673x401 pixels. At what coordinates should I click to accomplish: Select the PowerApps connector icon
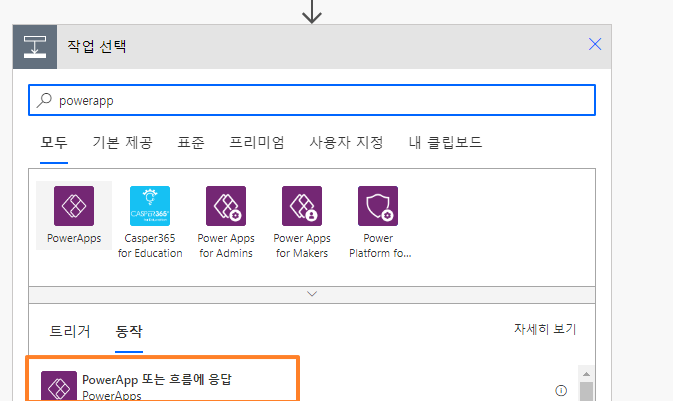click(74, 206)
